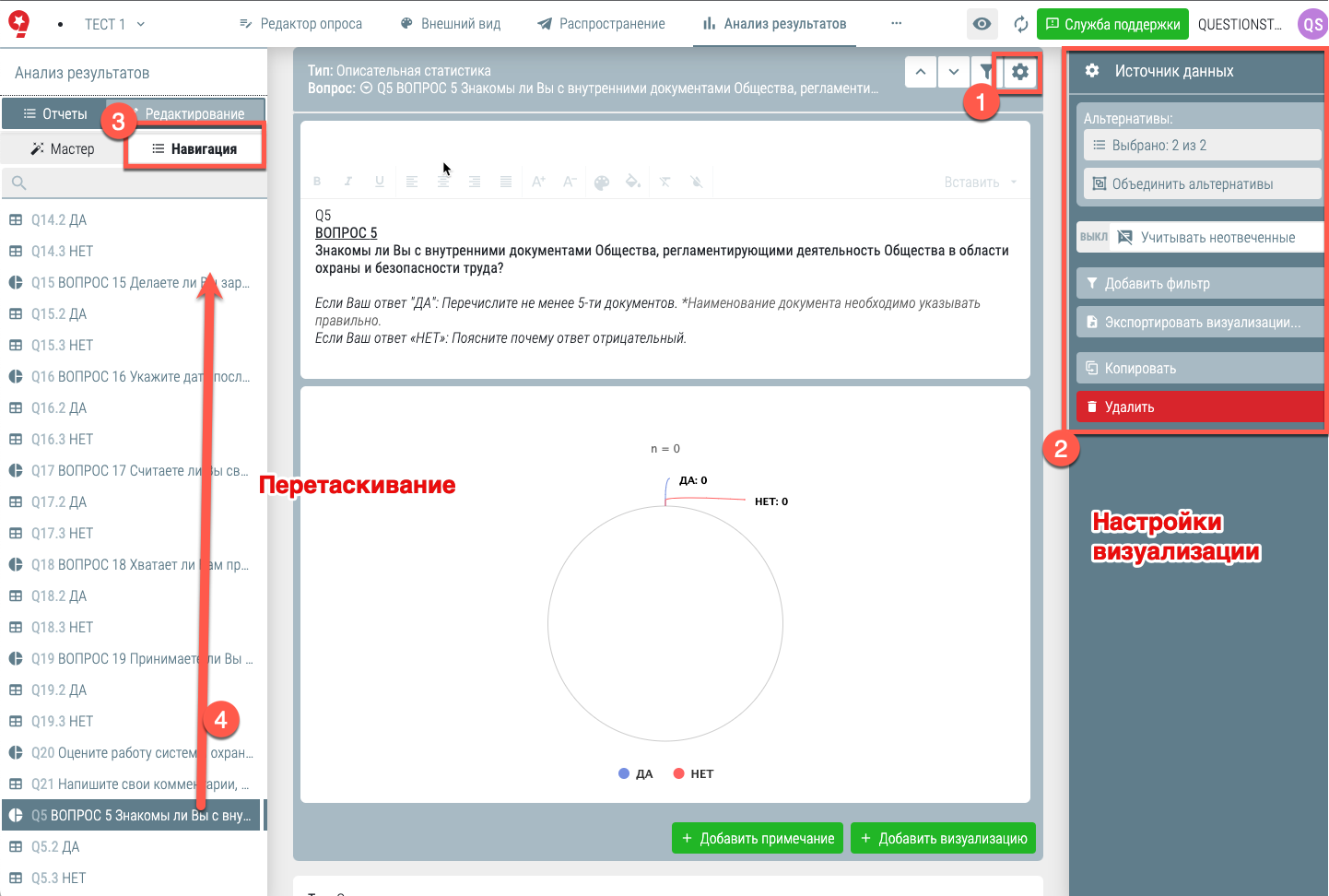
Task: Toggle Учитывать неотвеченные switch
Action: [1093, 237]
